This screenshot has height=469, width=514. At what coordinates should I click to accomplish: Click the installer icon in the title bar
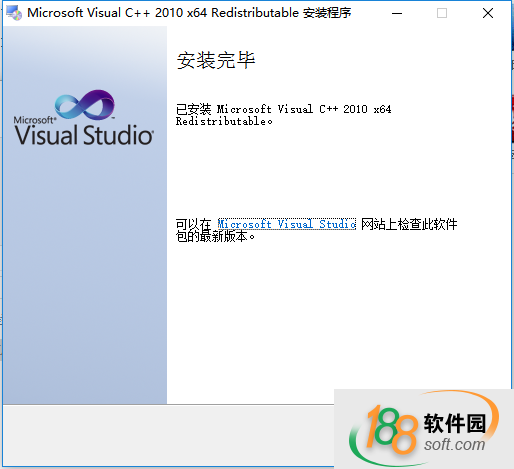[14, 13]
